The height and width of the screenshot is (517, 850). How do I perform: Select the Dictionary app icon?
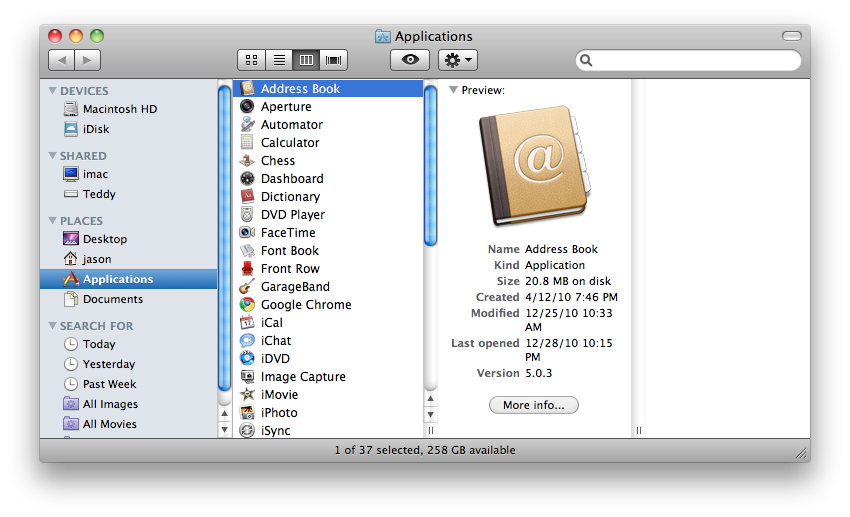(x=247, y=196)
